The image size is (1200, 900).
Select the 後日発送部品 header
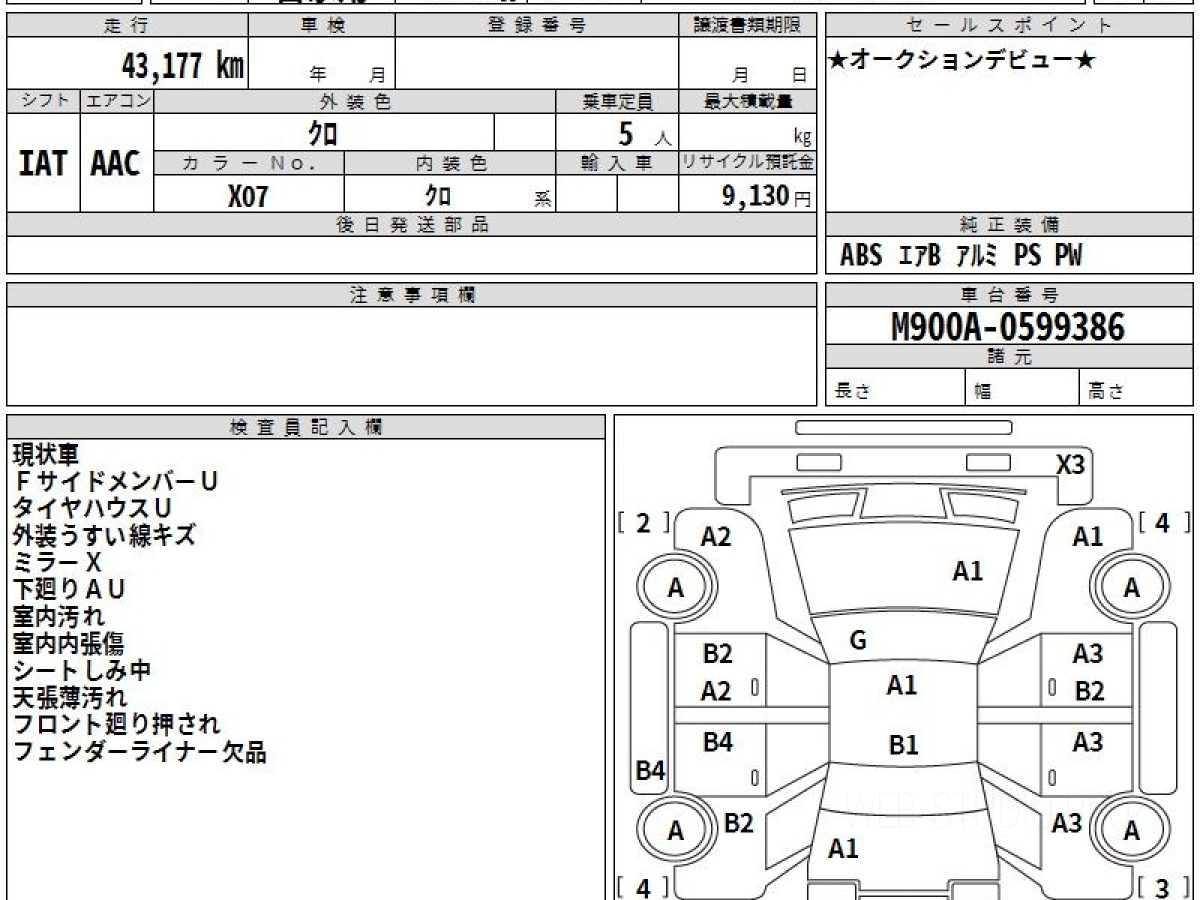[411, 225]
